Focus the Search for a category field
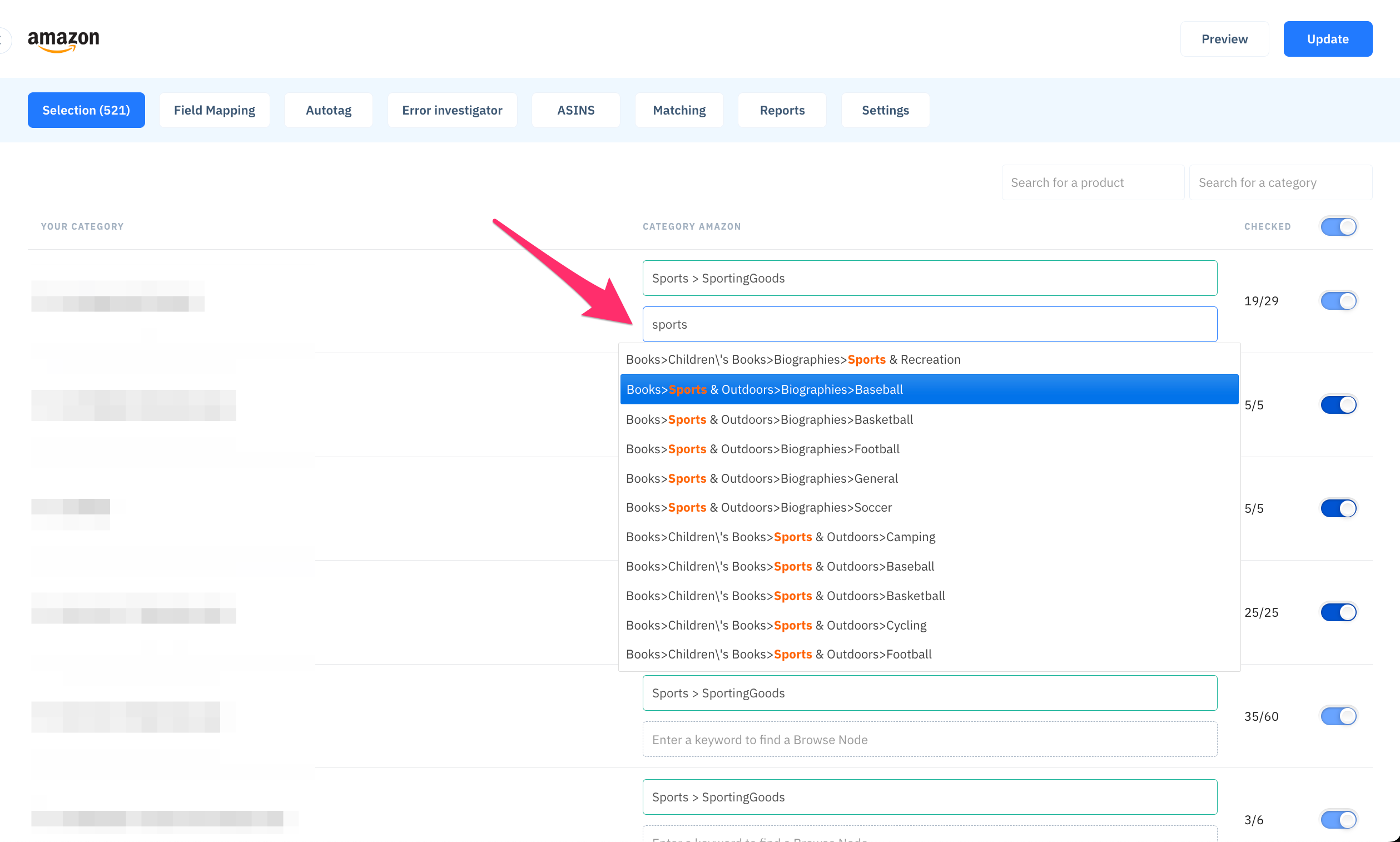This screenshot has width=1400, height=842. pos(1280,183)
